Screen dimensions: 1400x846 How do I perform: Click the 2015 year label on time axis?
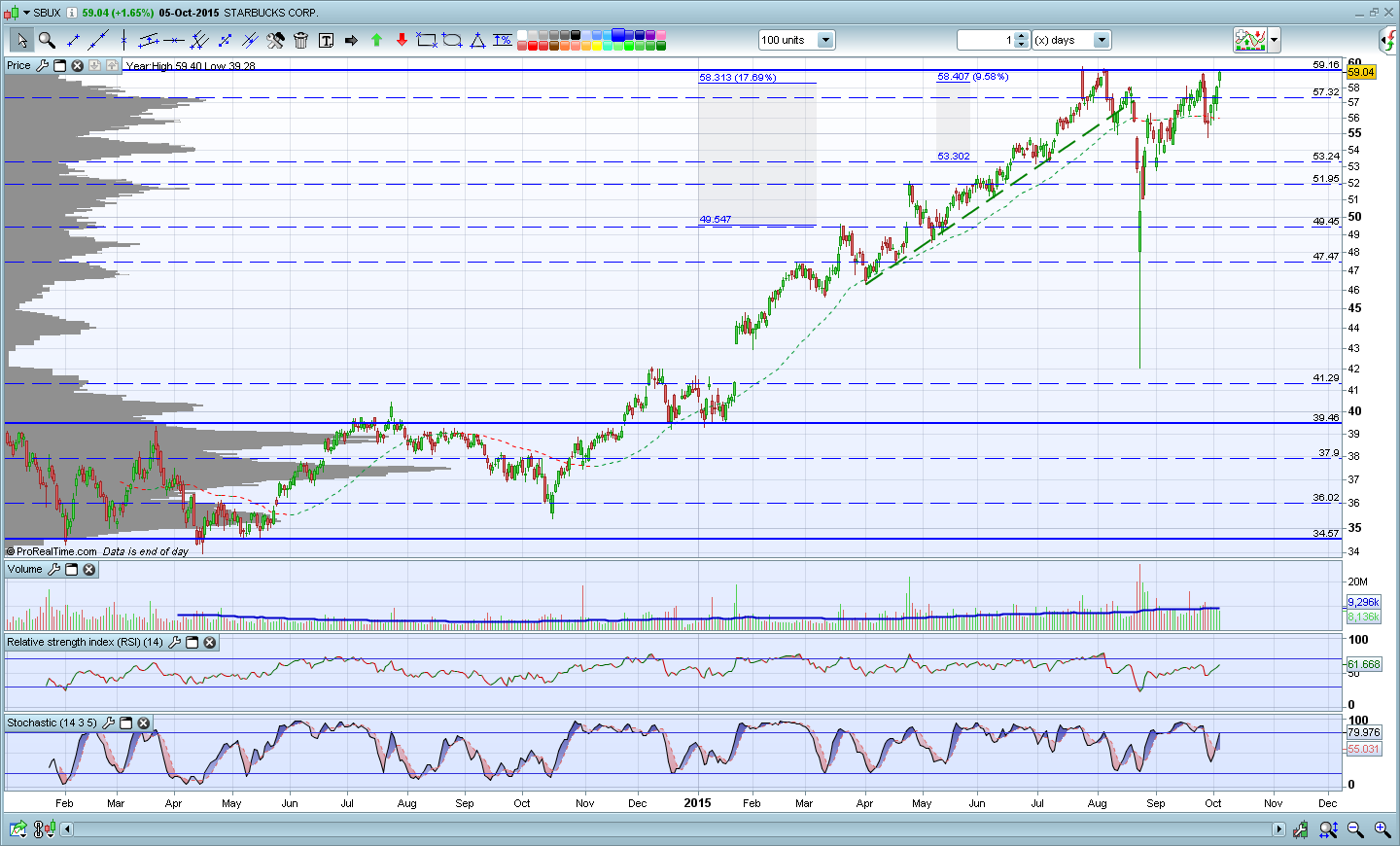697,803
